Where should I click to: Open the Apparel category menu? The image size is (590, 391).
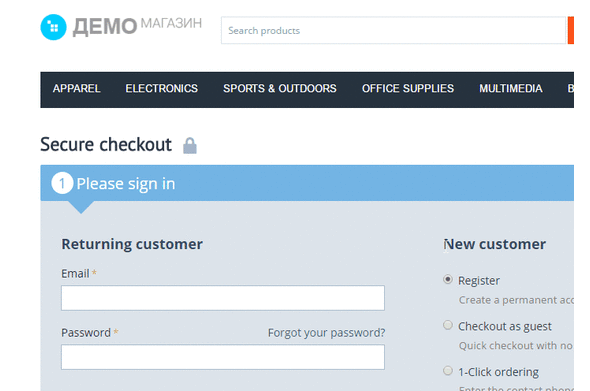tap(76, 88)
